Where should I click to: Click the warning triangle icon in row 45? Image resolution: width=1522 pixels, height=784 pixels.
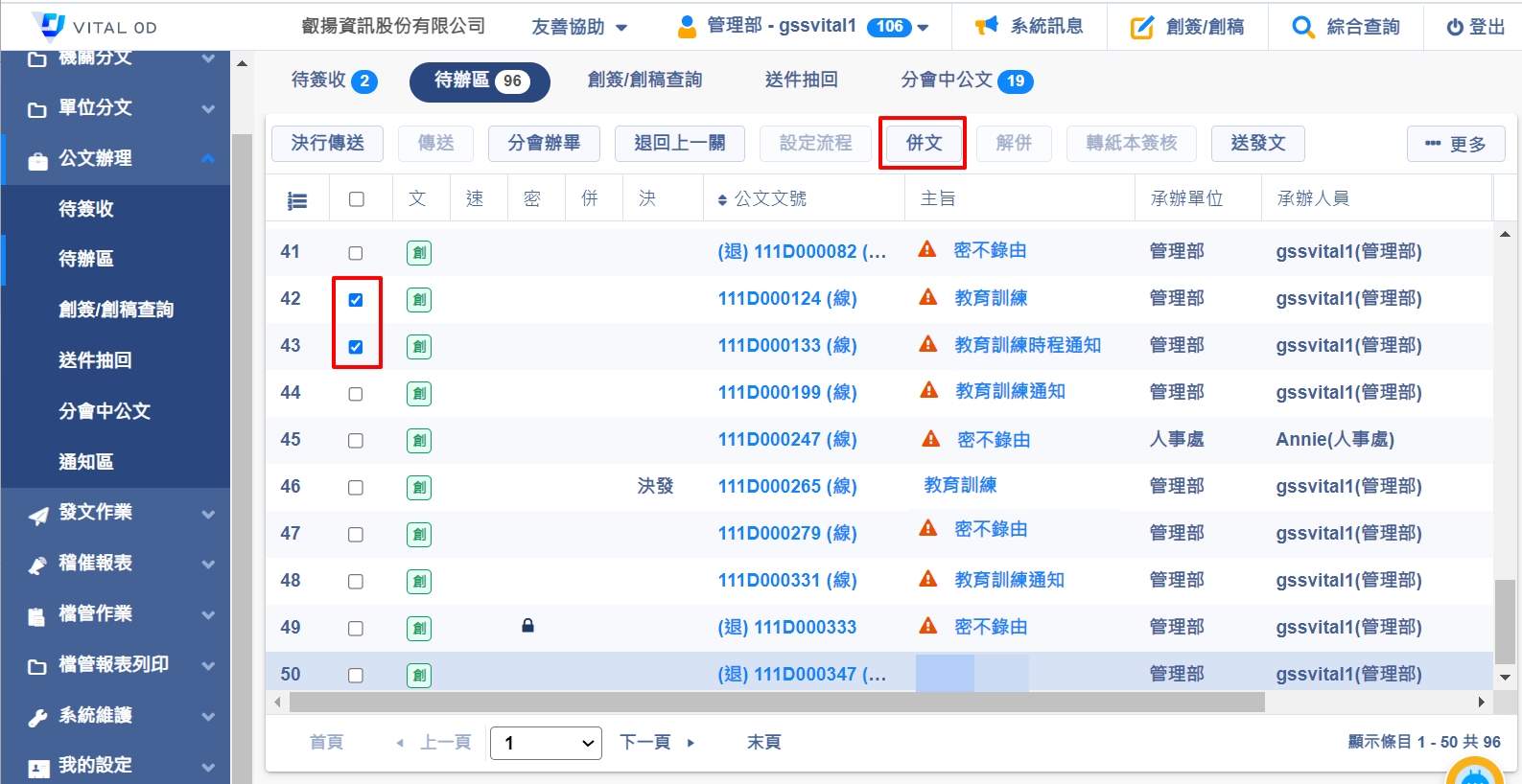pos(931,439)
